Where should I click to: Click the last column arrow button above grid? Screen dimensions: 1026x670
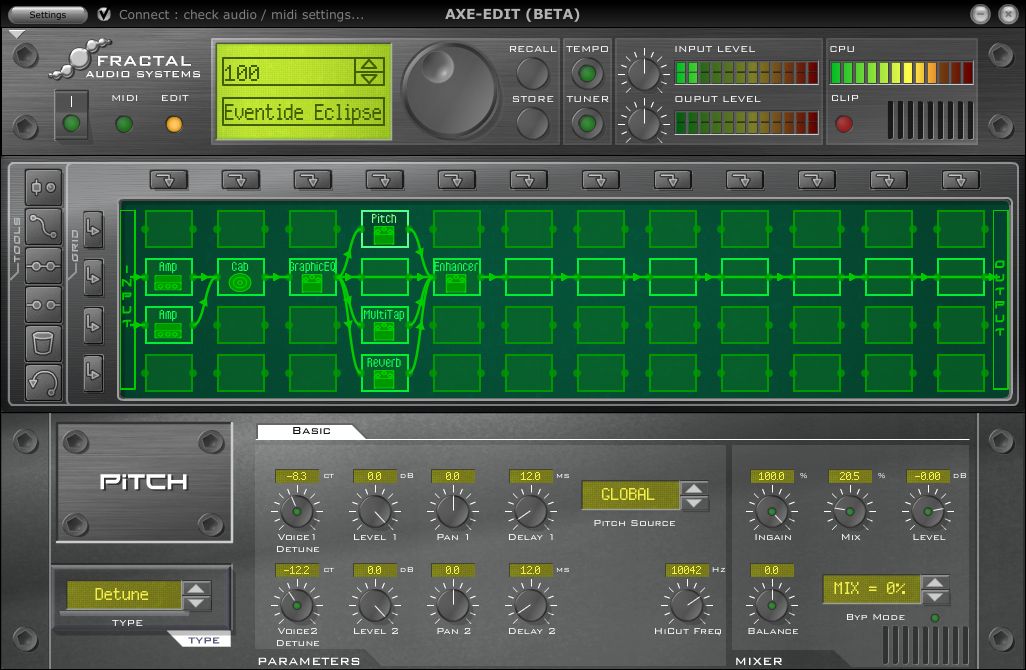point(961,179)
